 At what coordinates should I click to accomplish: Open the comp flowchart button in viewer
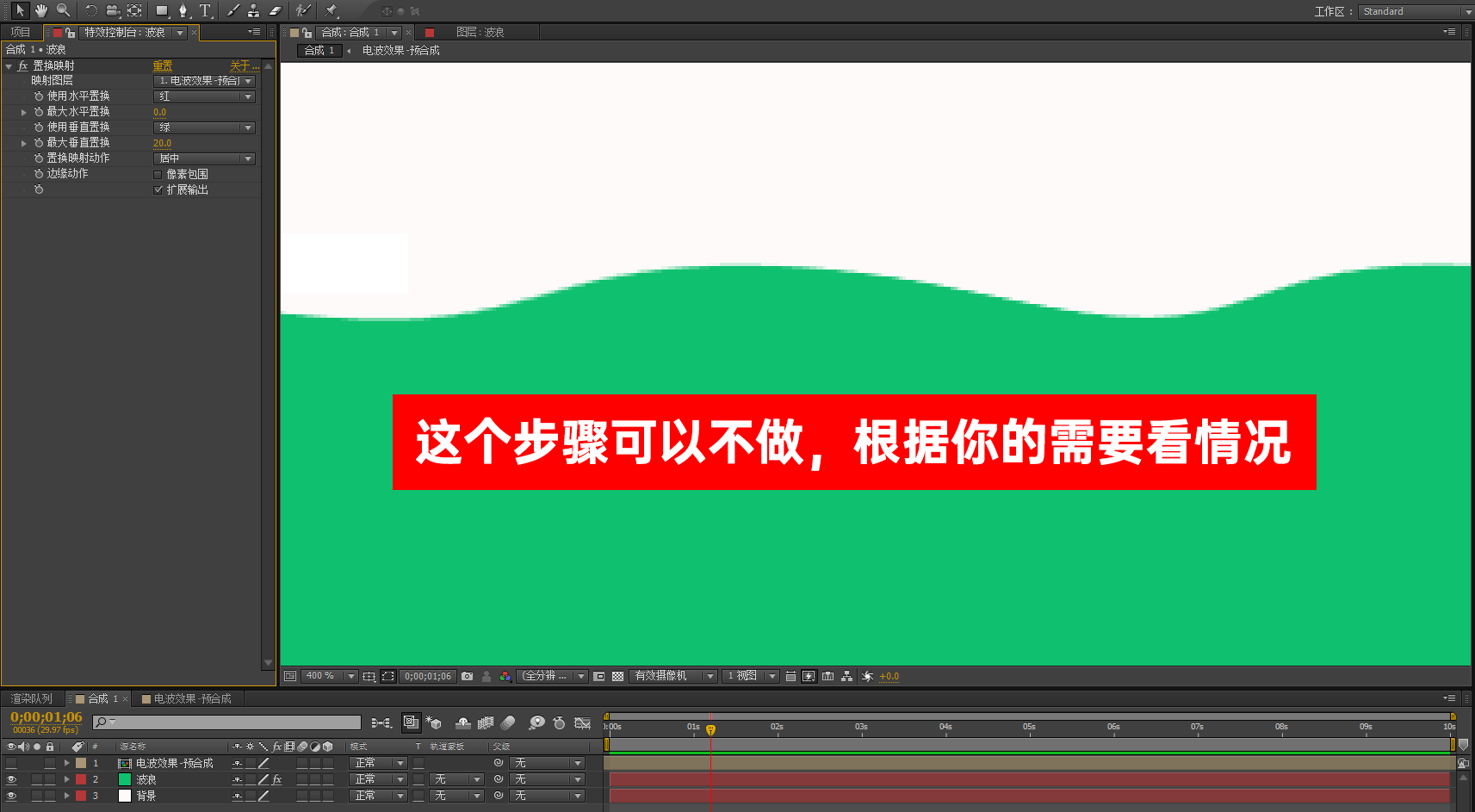coord(847,676)
